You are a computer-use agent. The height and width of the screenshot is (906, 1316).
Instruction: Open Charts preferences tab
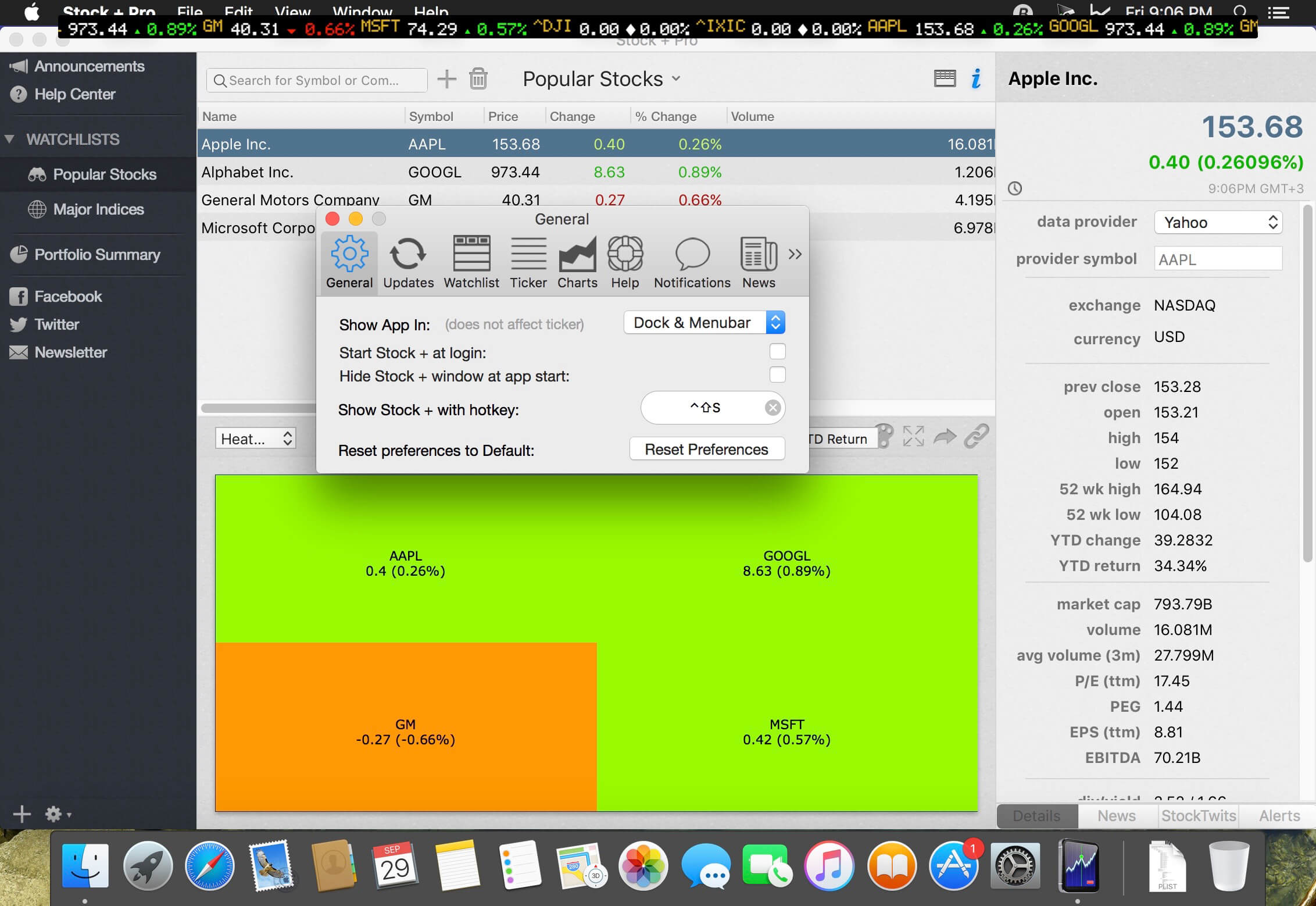577,262
